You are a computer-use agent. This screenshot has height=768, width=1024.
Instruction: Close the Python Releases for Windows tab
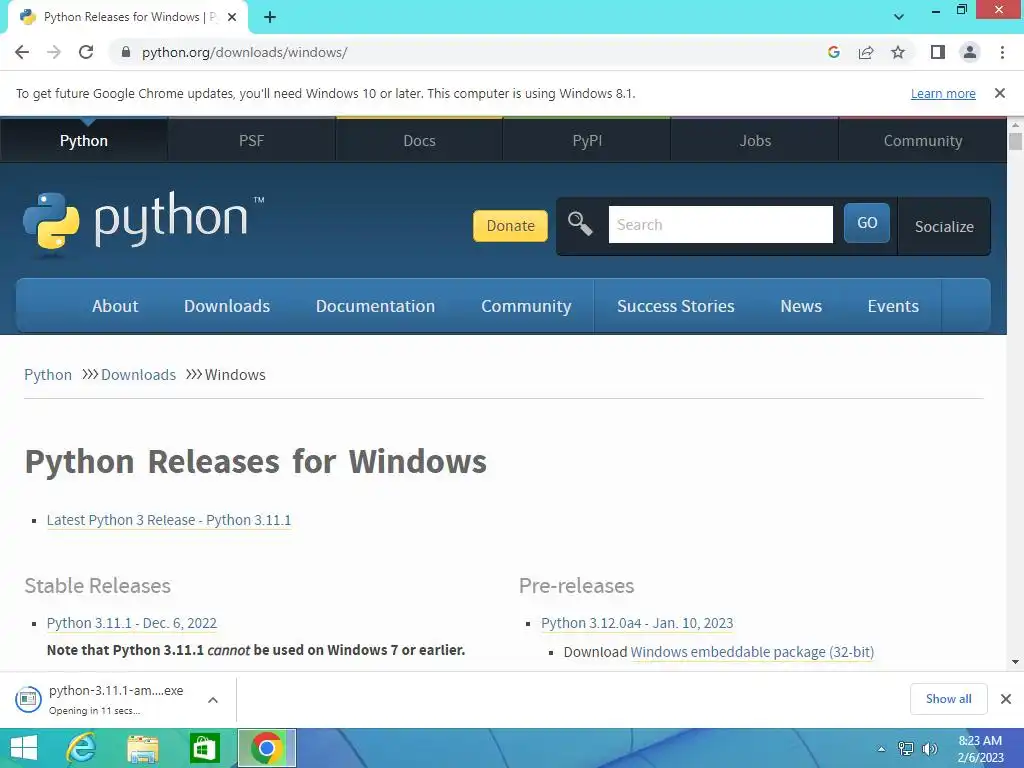pos(232,17)
